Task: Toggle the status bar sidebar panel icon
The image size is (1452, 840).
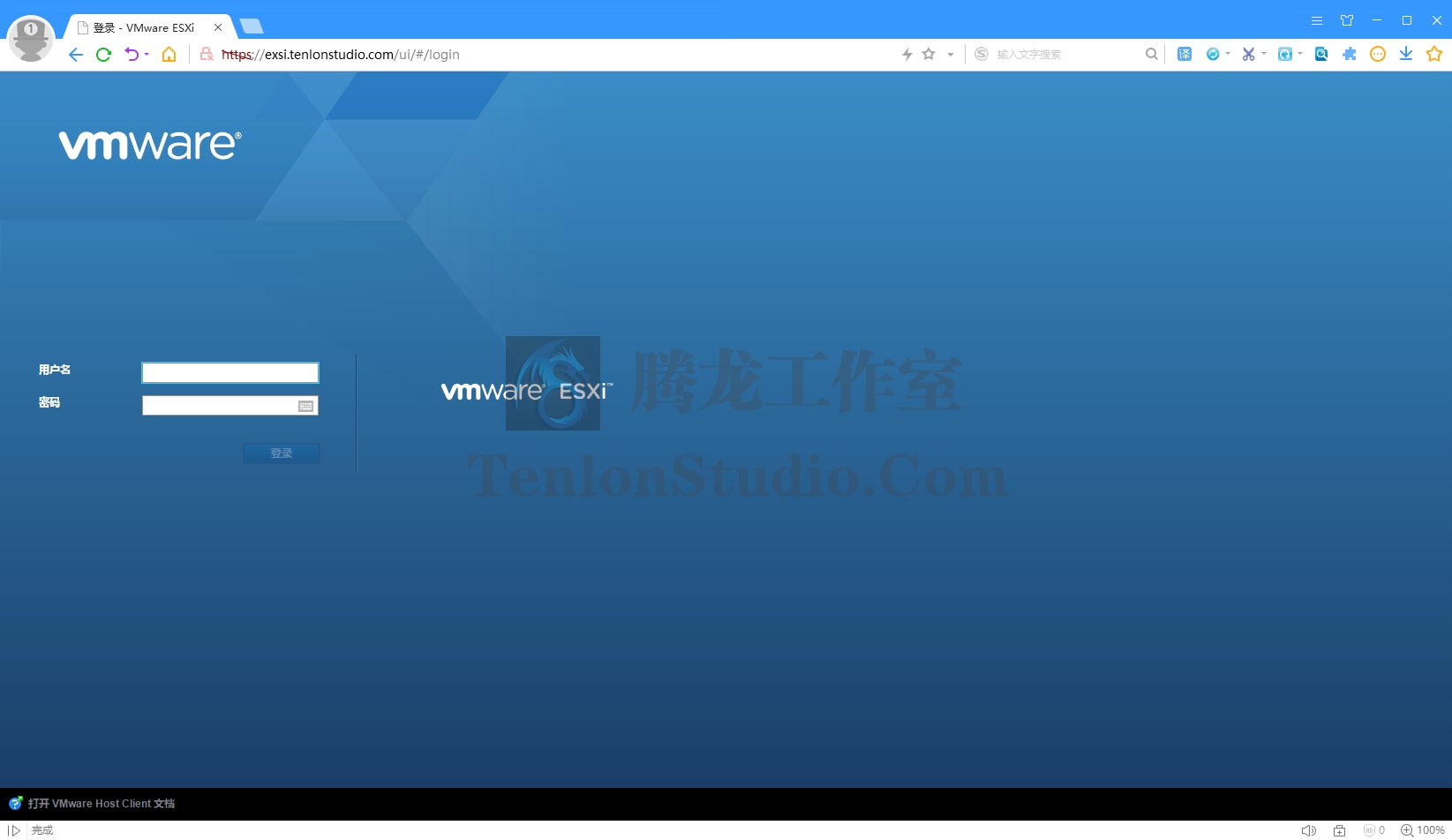Action: click(x=14, y=830)
